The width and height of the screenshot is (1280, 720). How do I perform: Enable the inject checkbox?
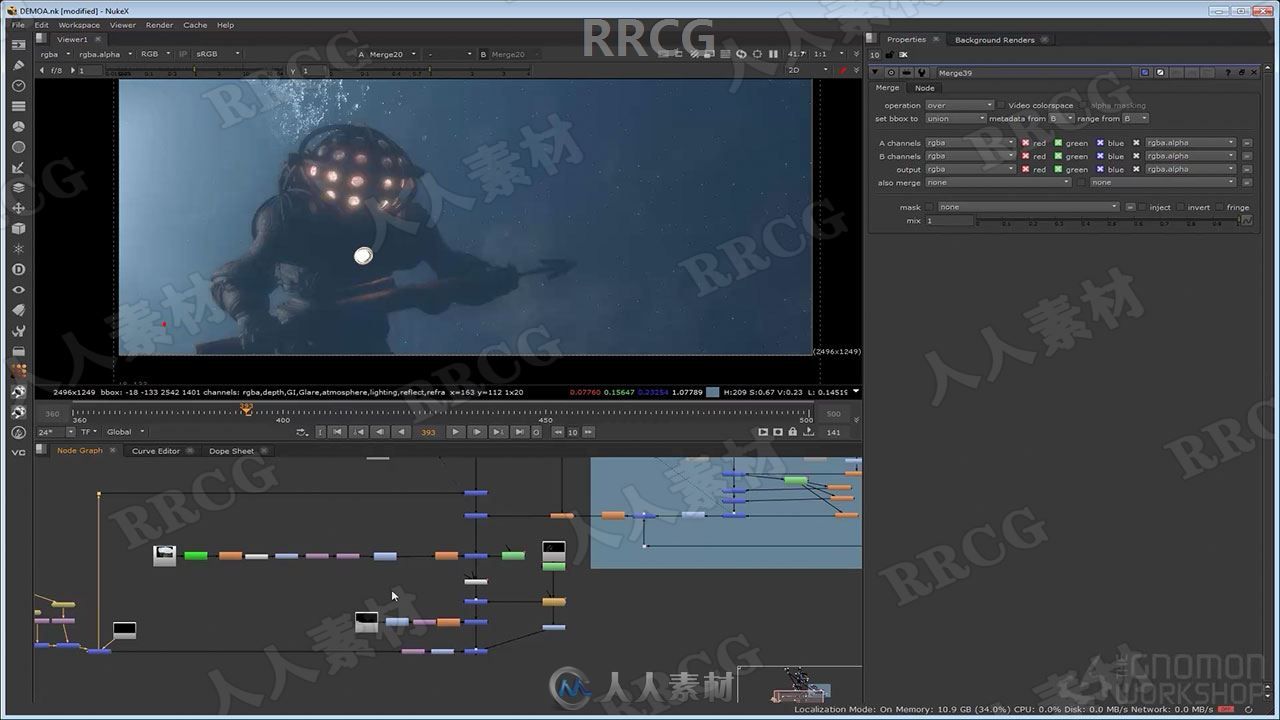pos(1142,207)
